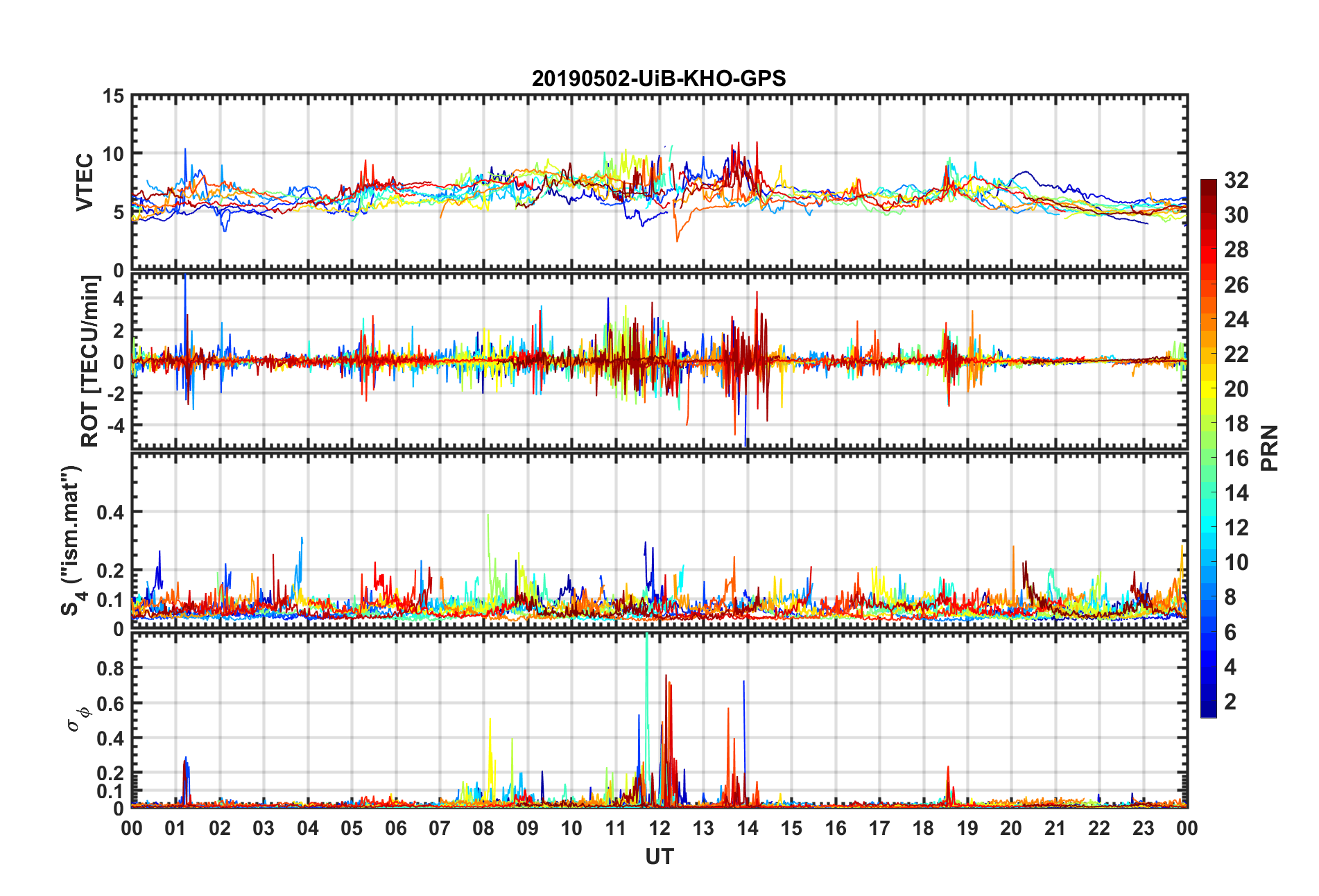1319x896 pixels.
Task: Select colorbar tick value 14
Action: click(x=1236, y=493)
